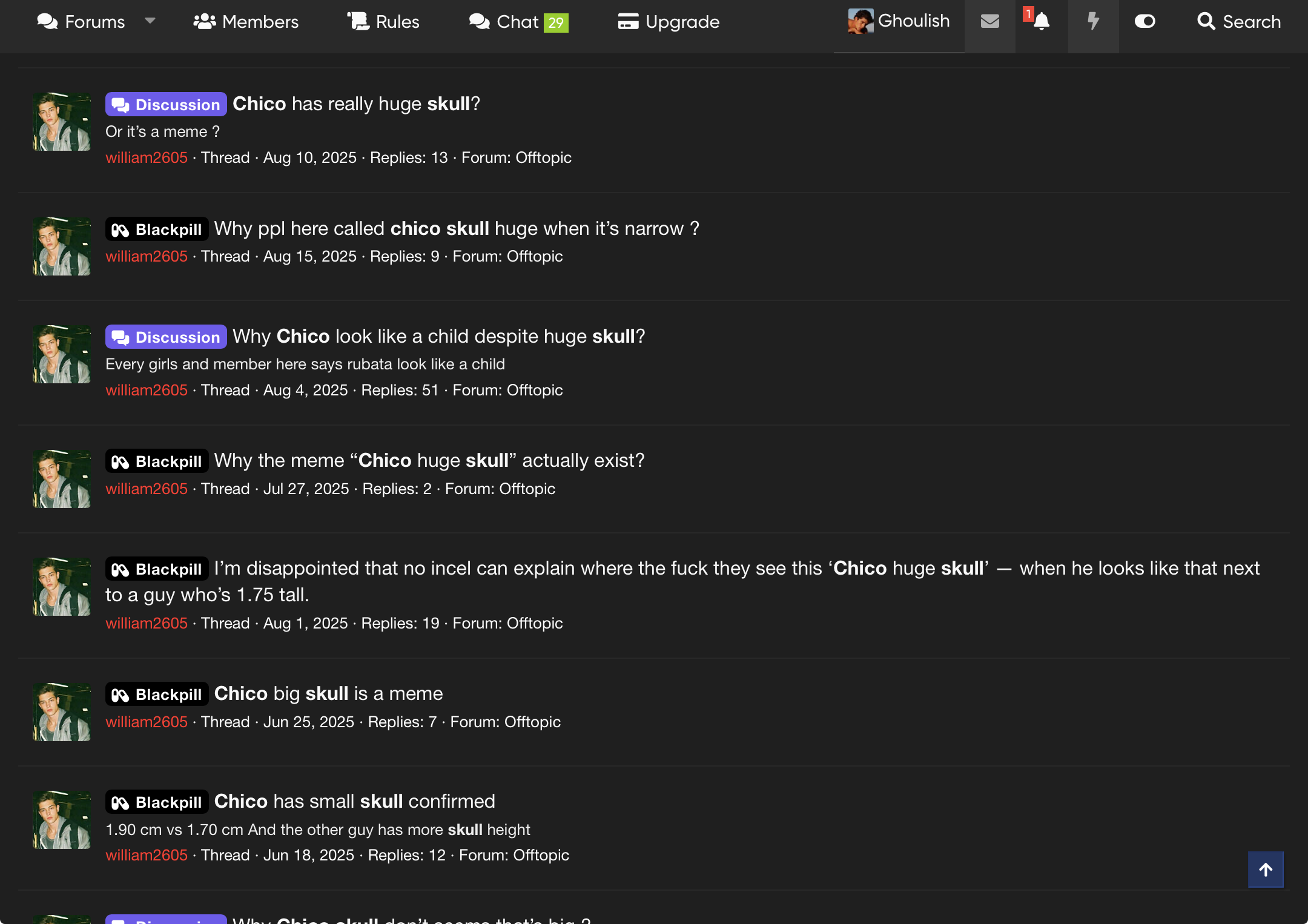
Task: Click Blackpill tag on 'Chico big skull is a meme'
Action: [x=157, y=694]
